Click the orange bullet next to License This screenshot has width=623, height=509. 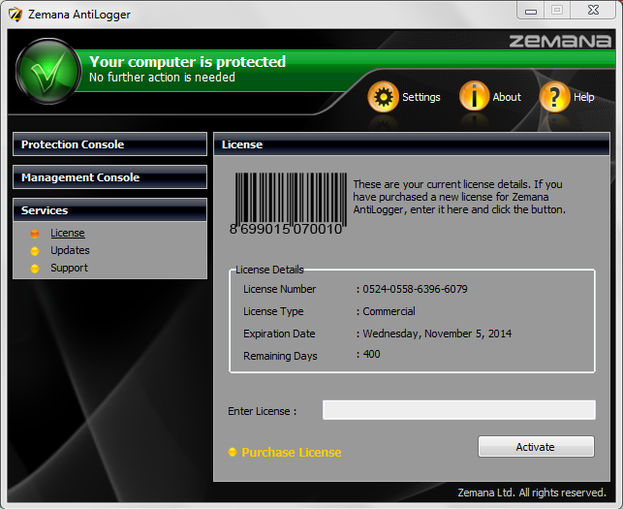35,233
